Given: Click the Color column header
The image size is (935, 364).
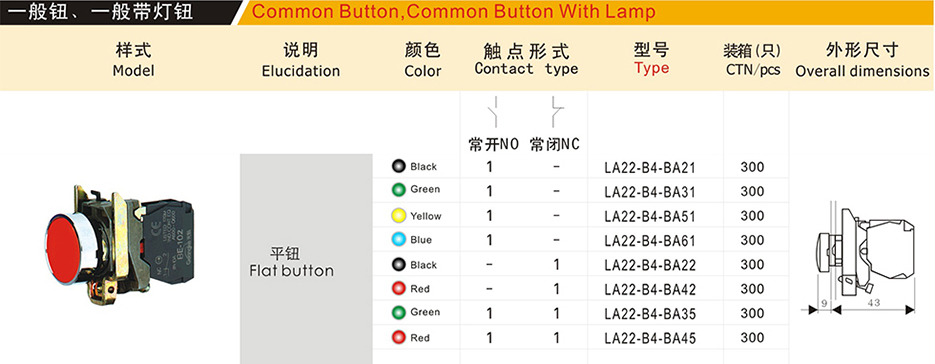Looking at the screenshot, I should click(x=423, y=60).
